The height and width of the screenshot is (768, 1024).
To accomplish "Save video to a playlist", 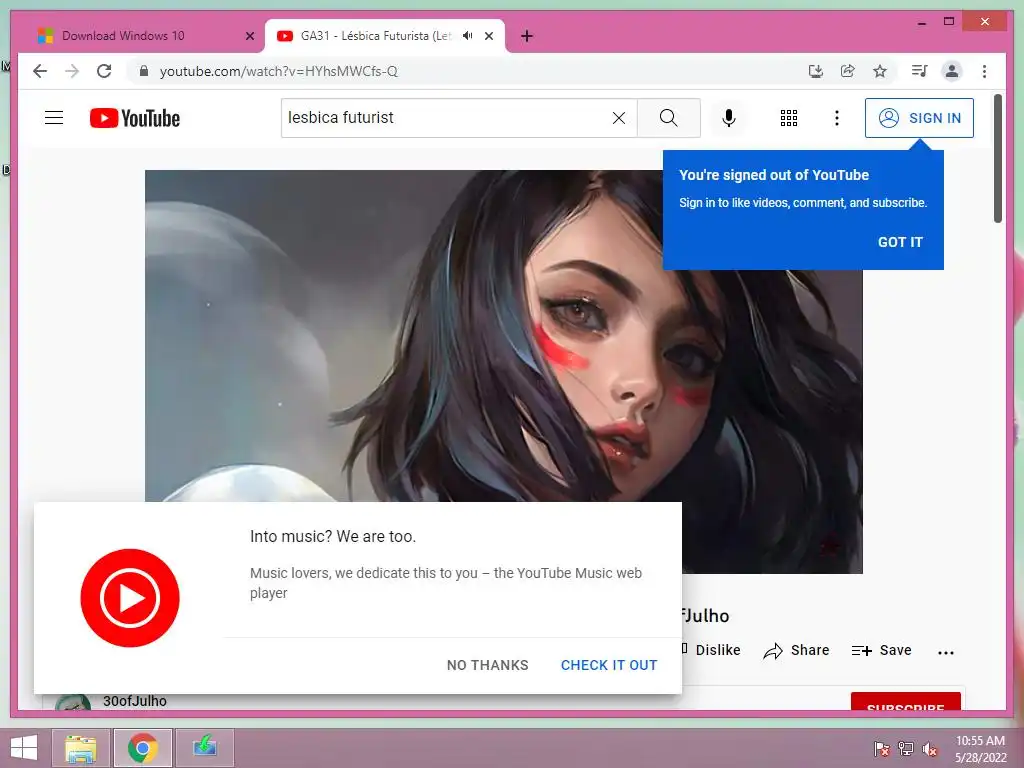I will point(881,650).
